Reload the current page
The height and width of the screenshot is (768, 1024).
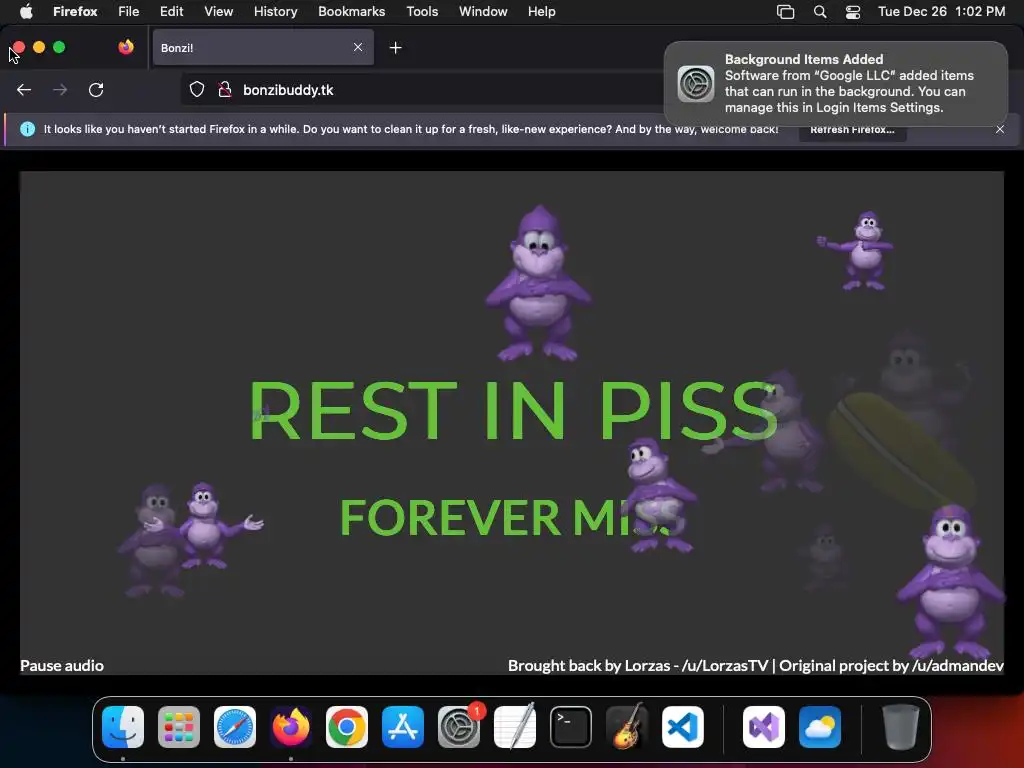[x=96, y=89]
